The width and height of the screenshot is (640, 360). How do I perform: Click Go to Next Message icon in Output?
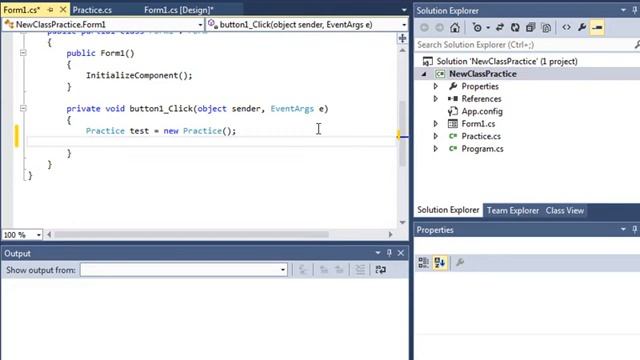point(339,270)
